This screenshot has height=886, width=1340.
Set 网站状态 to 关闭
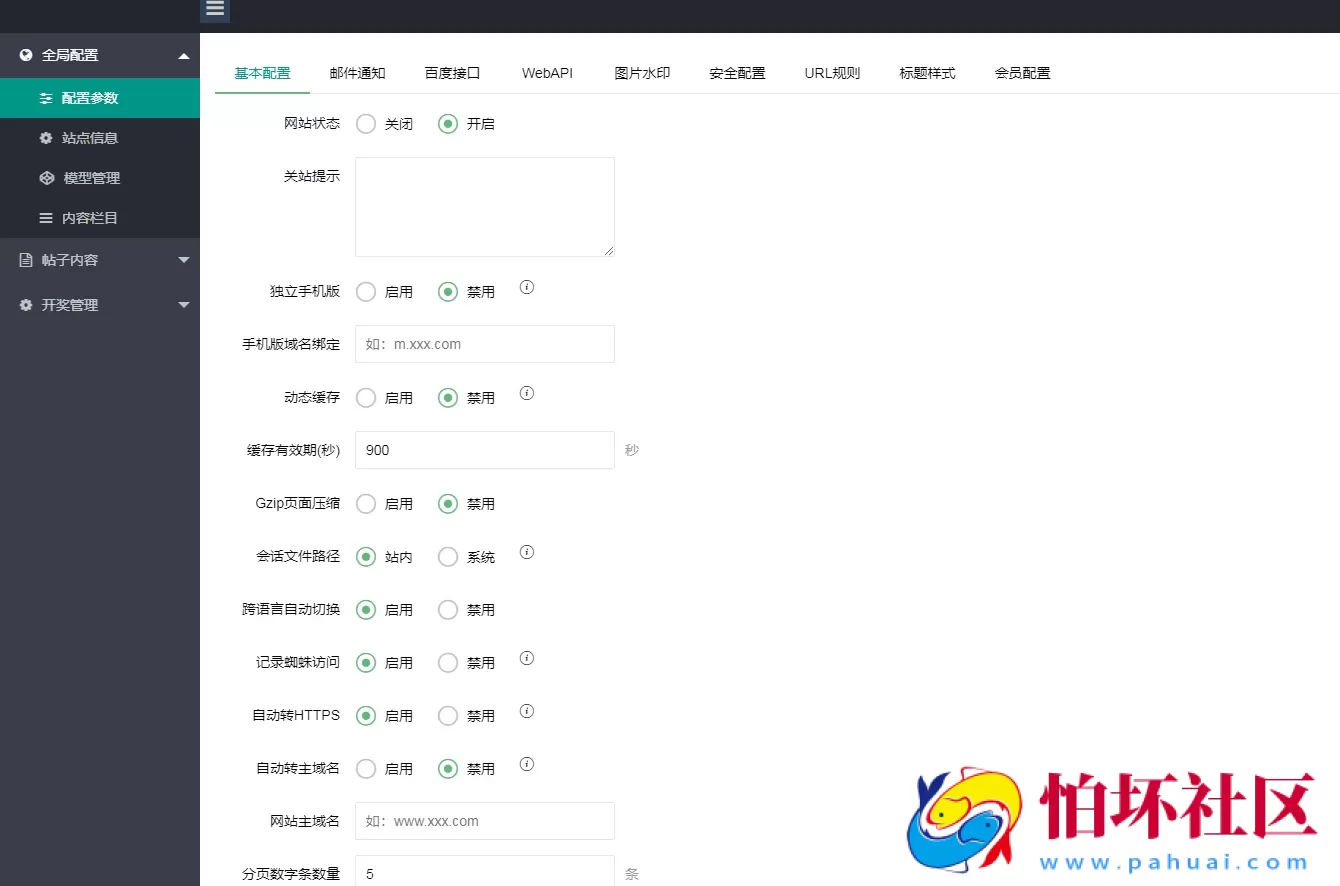coord(365,124)
